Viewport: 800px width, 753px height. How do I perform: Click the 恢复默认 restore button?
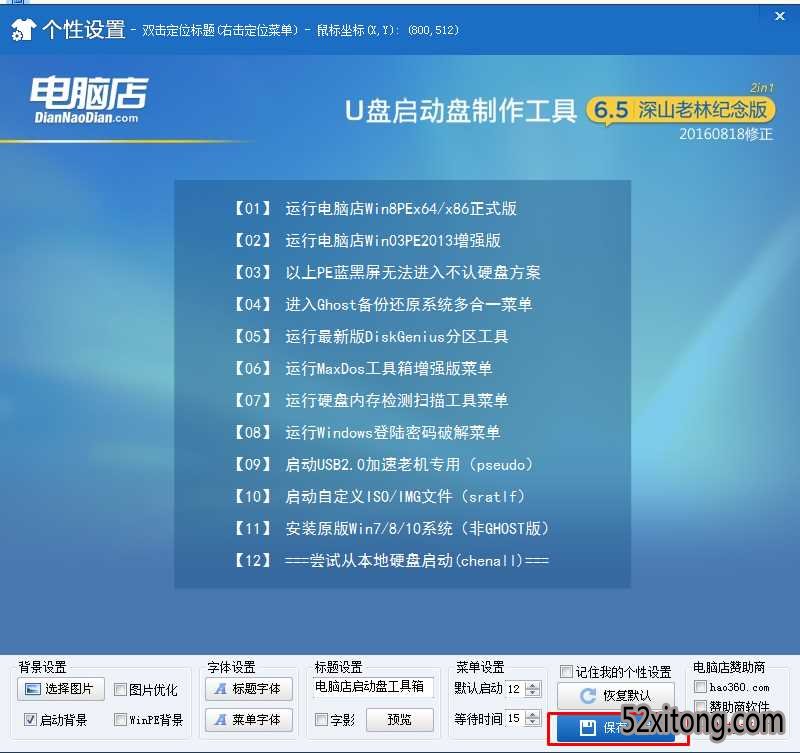click(x=616, y=695)
